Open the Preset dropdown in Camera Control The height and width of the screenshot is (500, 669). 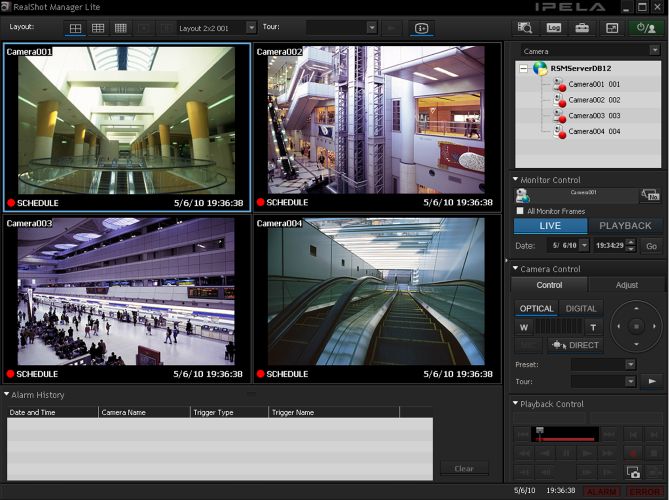point(630,365)
